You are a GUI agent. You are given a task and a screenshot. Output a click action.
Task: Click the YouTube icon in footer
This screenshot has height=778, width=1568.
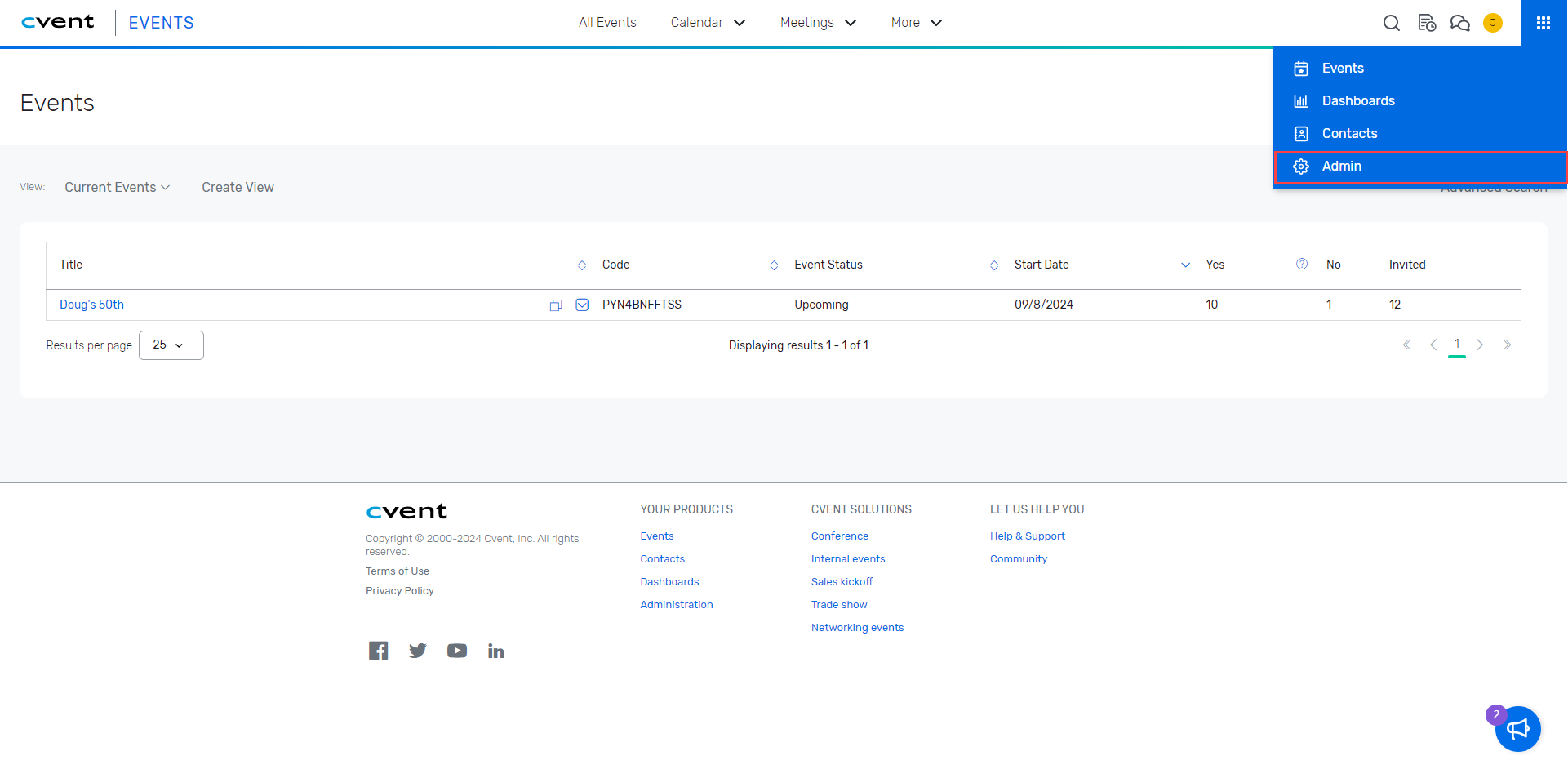pyautogui.click(x=456, y=651)
